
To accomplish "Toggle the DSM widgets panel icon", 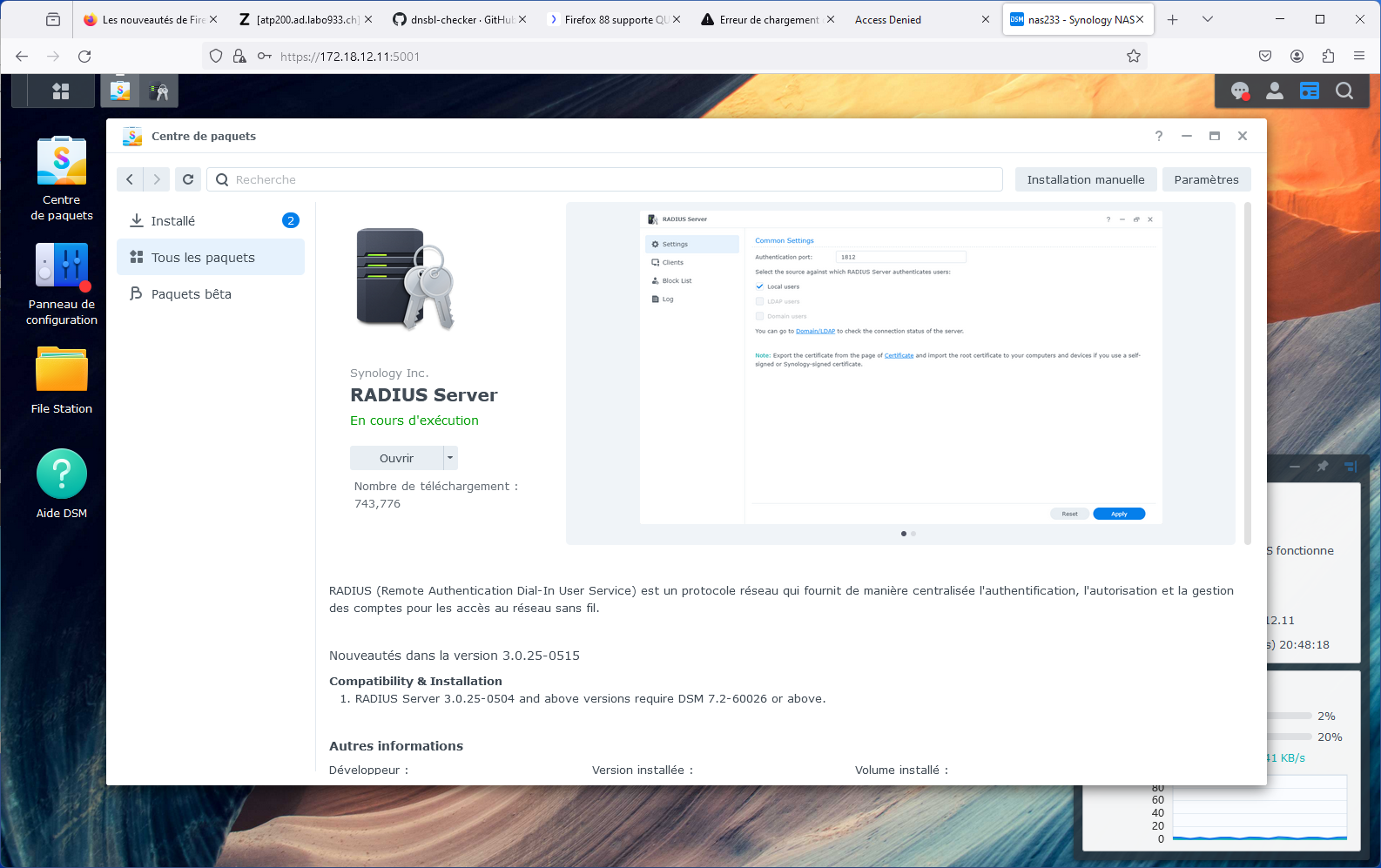I will (x=1310, y=91).
